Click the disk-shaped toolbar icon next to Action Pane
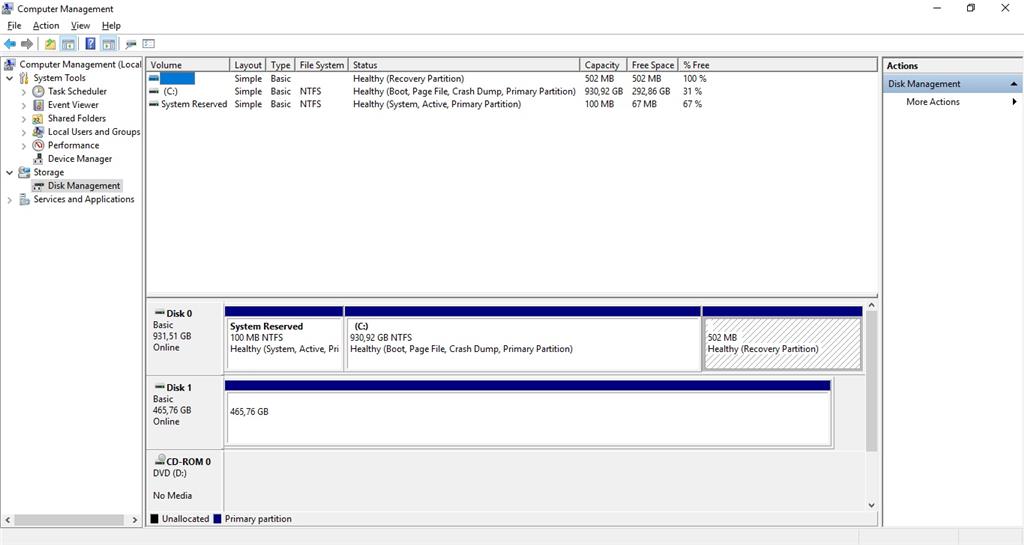 click(x=131, y=44)
